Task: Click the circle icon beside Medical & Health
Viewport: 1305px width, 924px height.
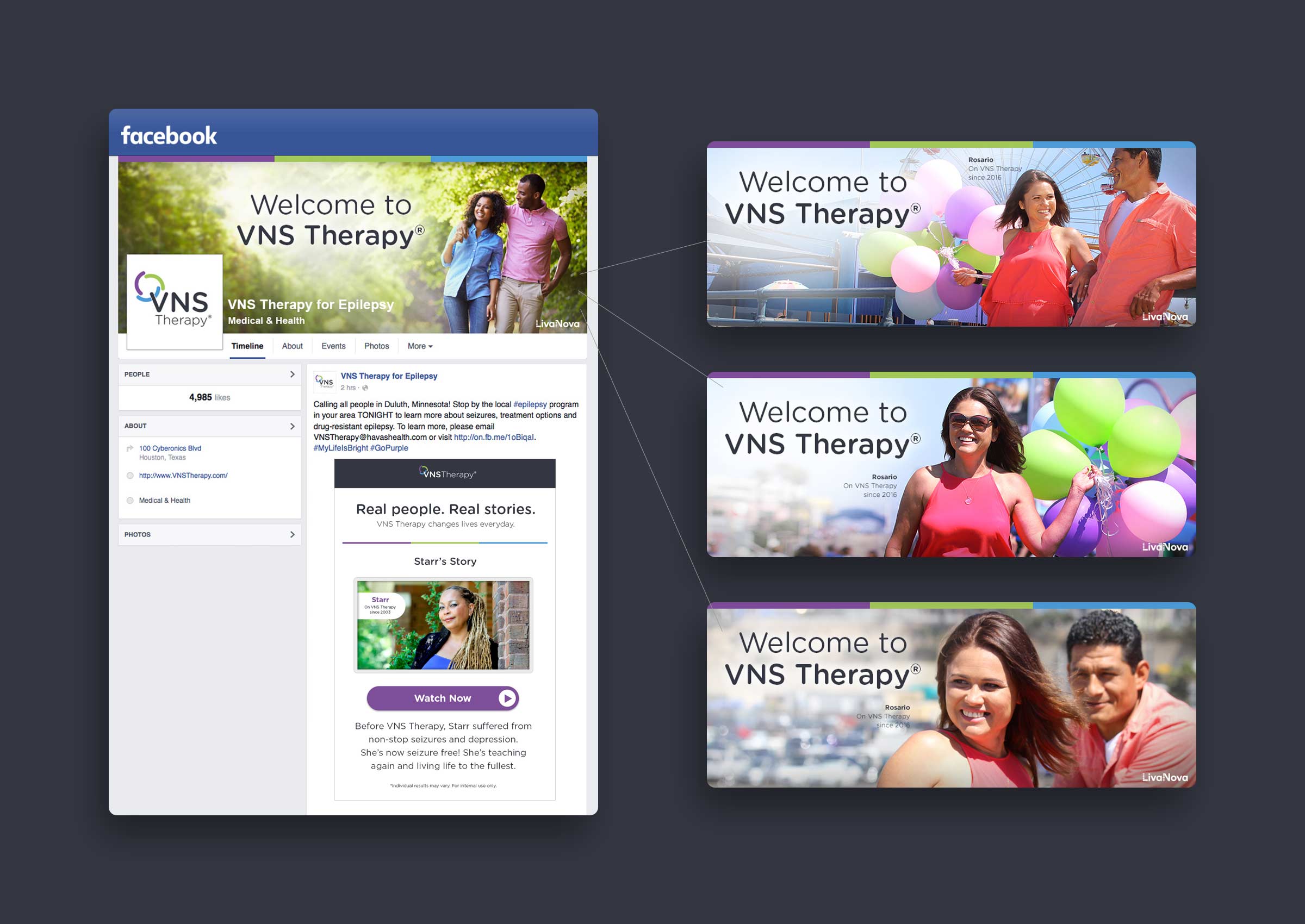Action: click(x=130, y=501)
